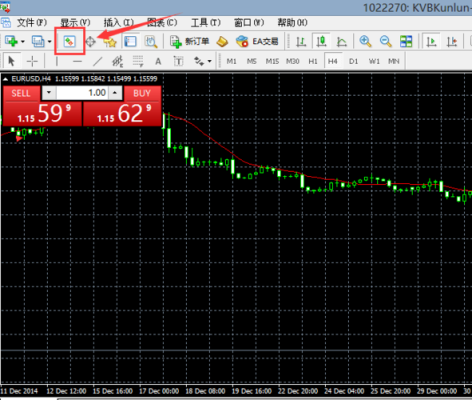Switch chart to candlesticks style

pyautogui.click(x=321, y=42)
